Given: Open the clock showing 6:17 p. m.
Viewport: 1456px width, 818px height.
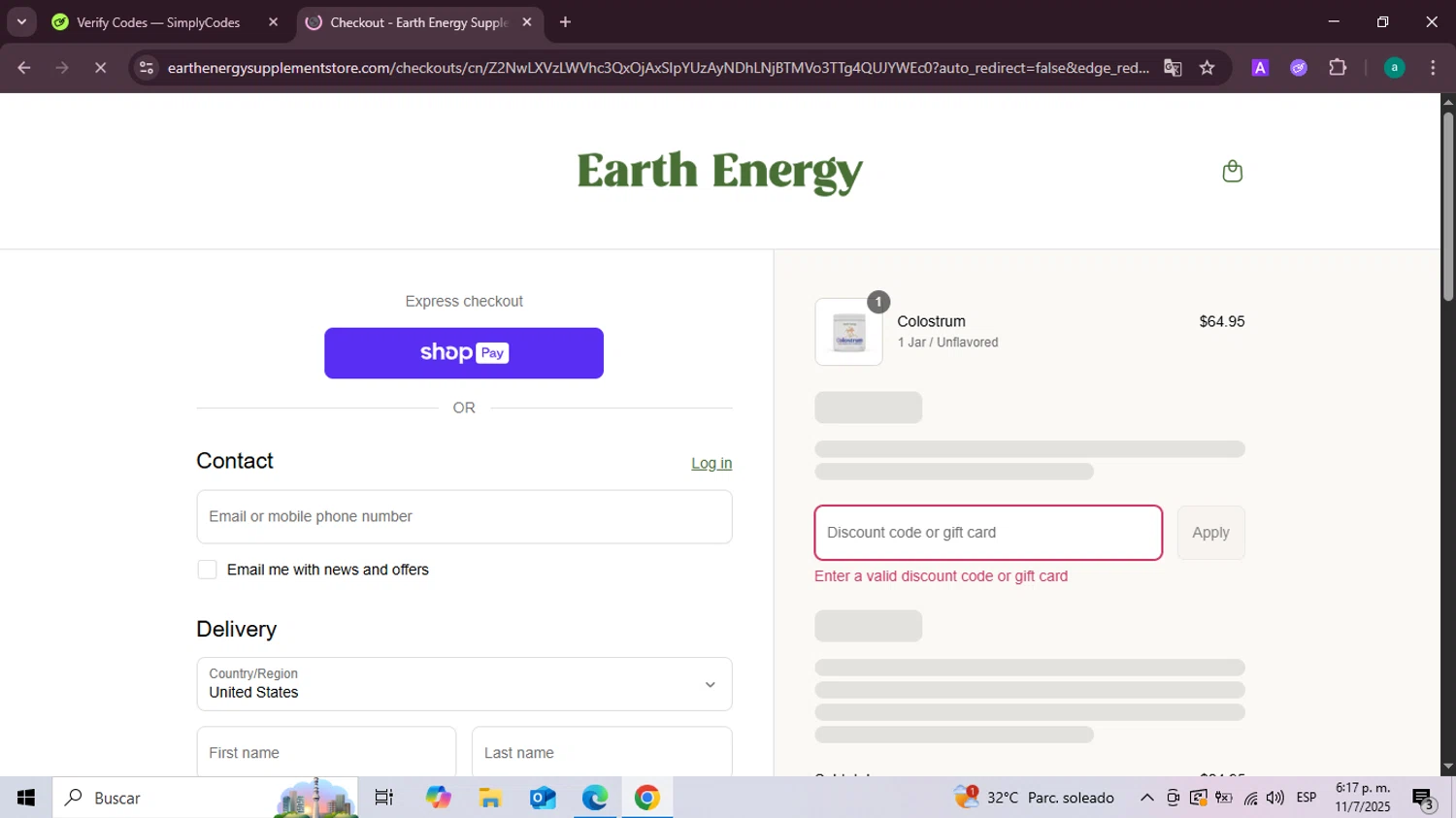Looking at the screenshot, I should pos(1363,798).
